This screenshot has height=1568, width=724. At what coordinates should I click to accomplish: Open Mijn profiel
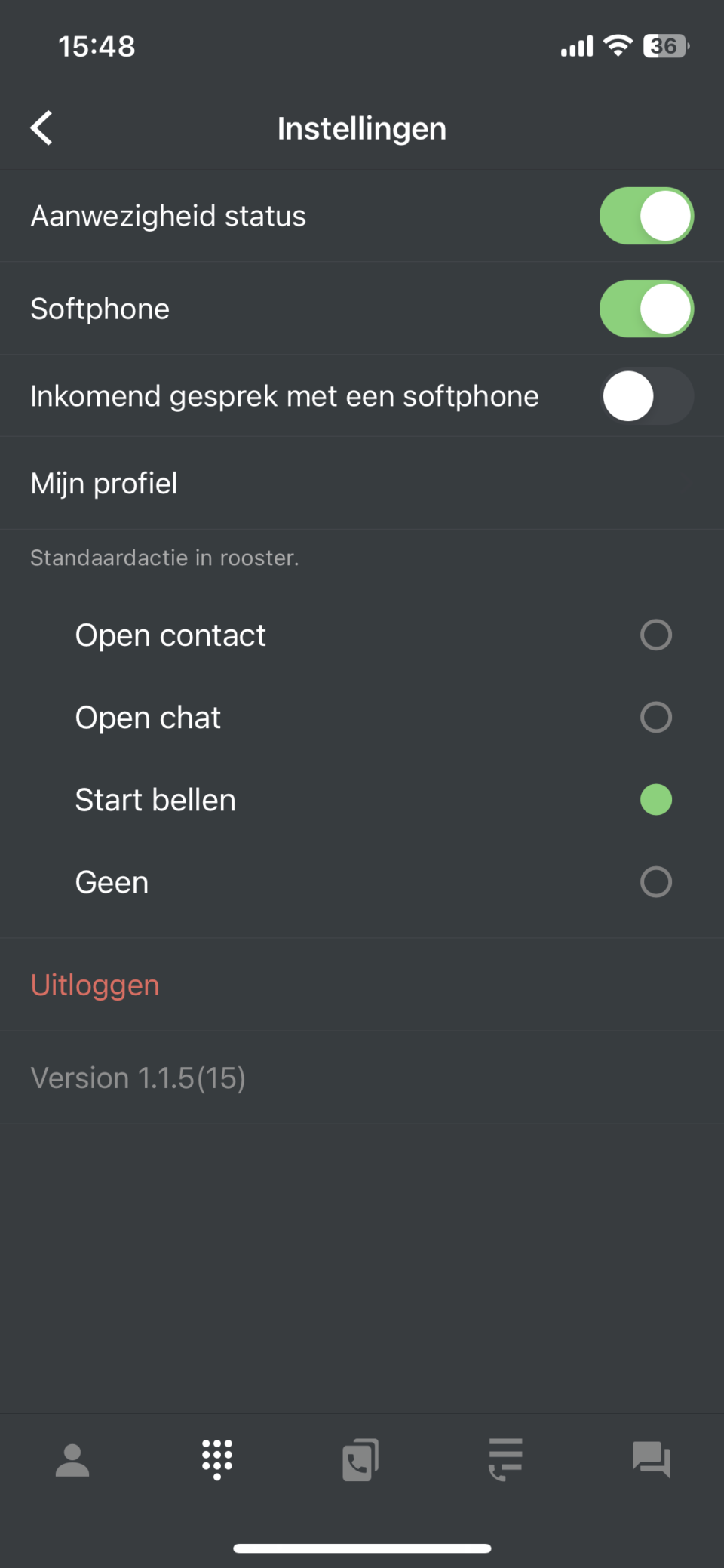[103, 483]
